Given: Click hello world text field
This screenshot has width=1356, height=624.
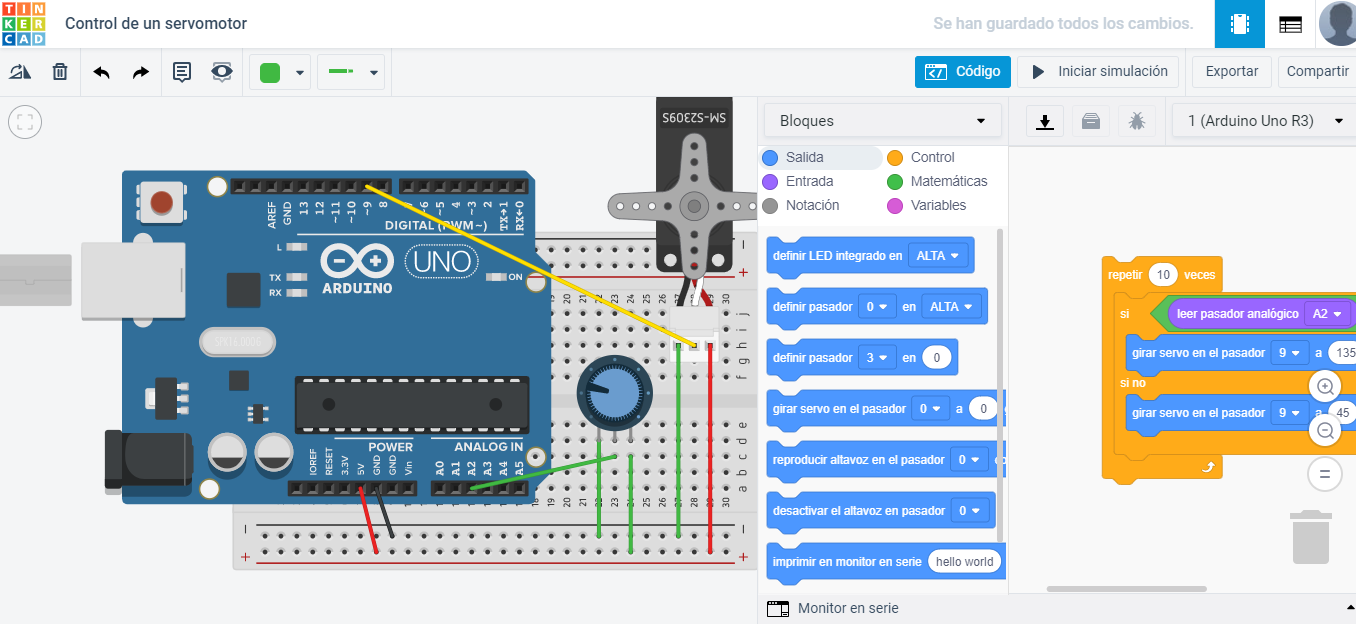Looking at the screenshot, I should pos(964,562).
